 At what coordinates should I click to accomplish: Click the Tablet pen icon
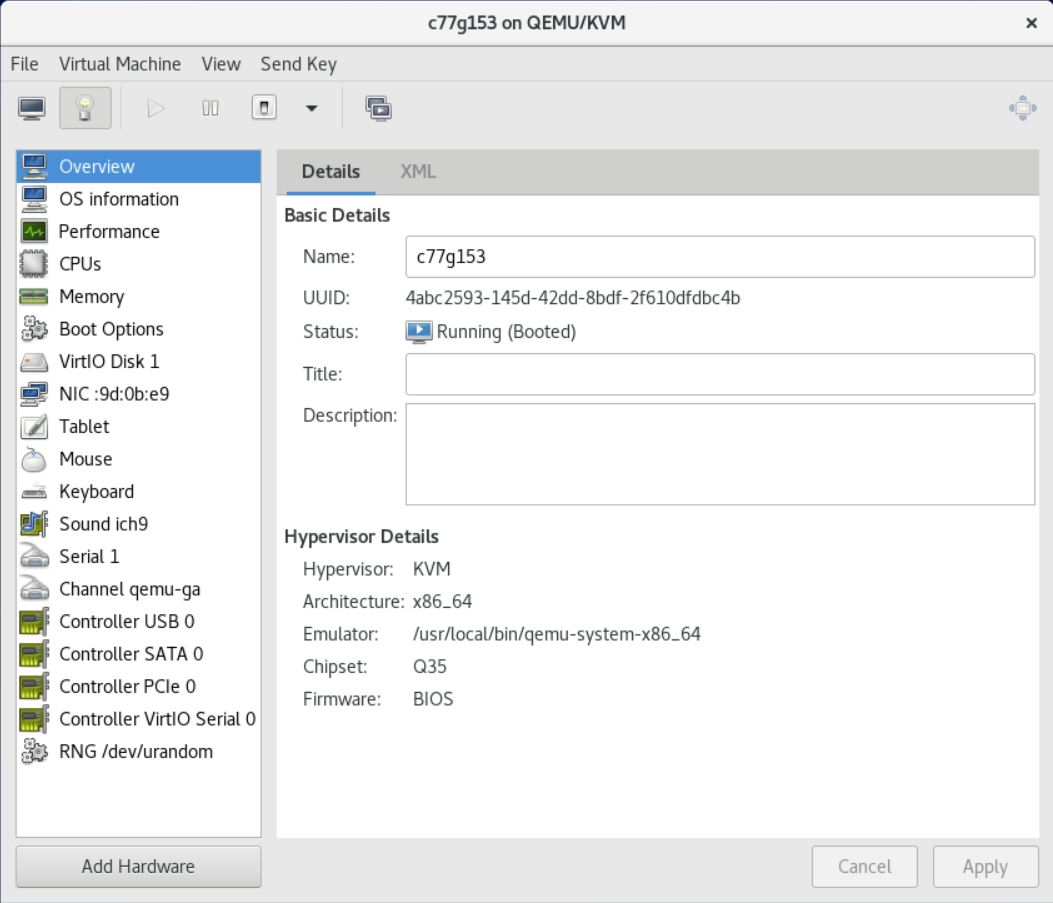(x=34, y=426)
